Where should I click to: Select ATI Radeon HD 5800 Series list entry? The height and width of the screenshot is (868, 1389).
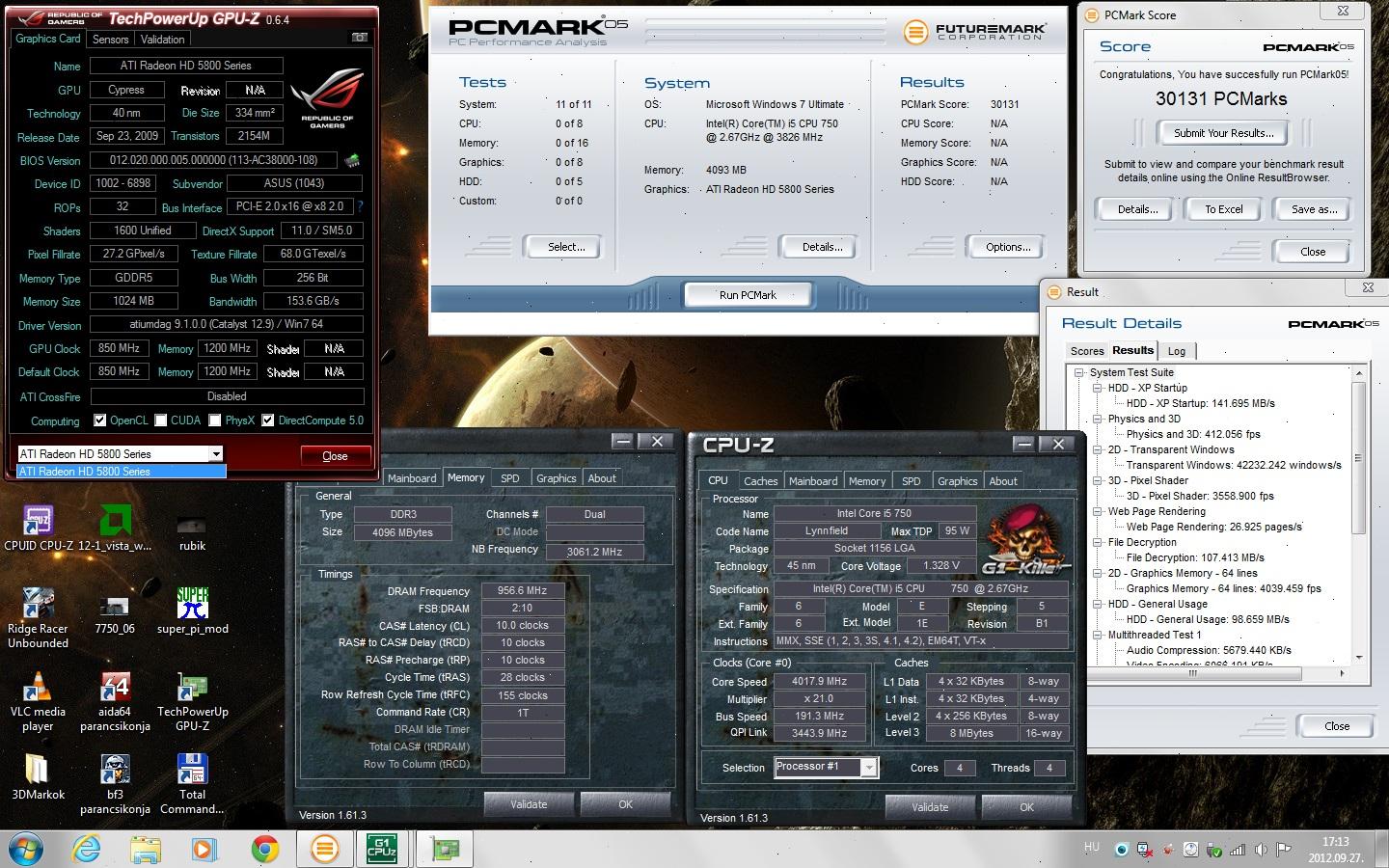122,472
